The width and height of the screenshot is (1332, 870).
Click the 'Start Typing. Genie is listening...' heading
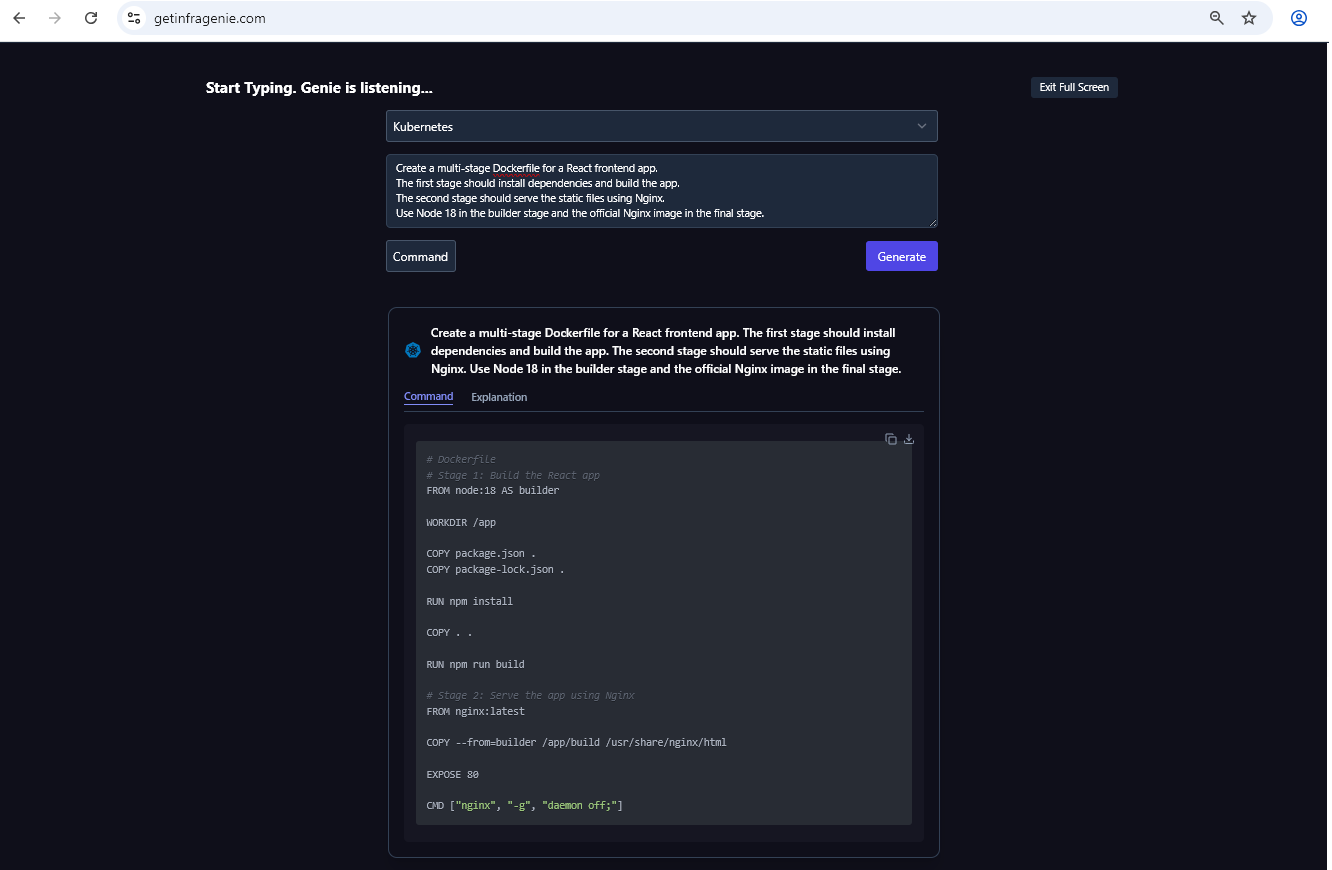[x=319, y=88]
